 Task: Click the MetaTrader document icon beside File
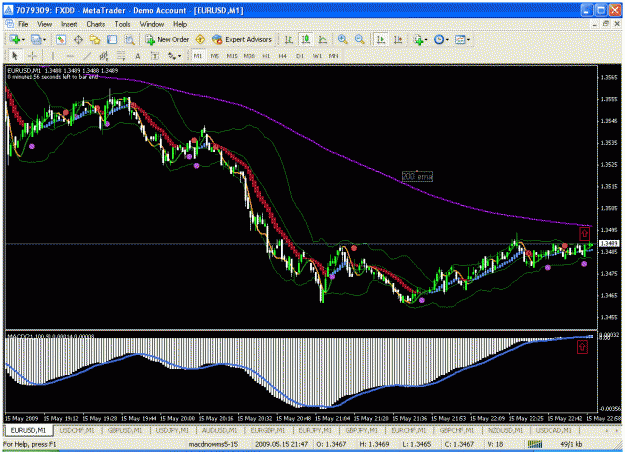[9, 24]
